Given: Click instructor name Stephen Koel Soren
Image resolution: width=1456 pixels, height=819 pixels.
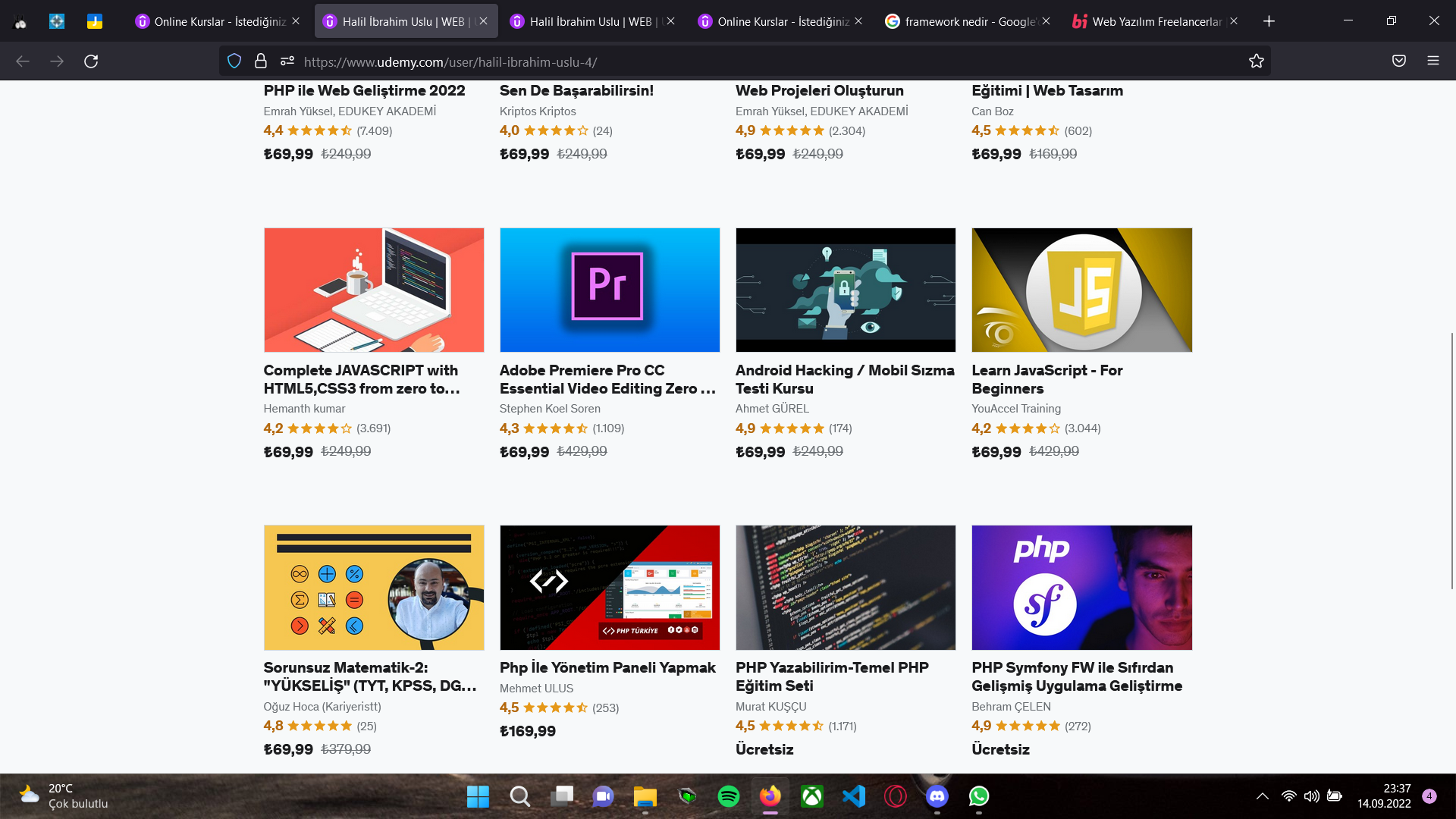Looking at the screenshot, I should pyautogui.click(x=550, y=409).
